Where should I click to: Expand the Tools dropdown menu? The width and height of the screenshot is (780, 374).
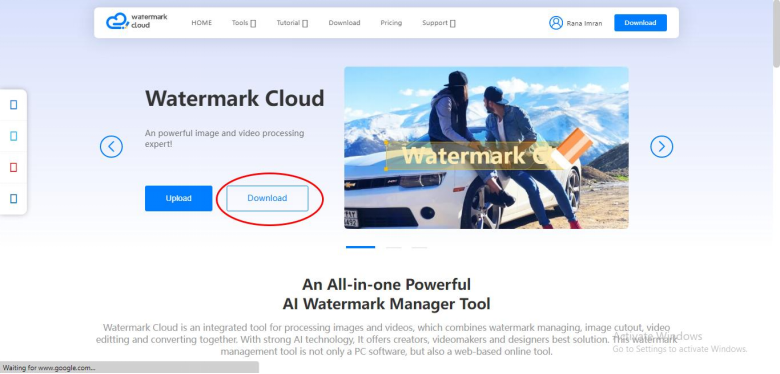pos(244,23)
